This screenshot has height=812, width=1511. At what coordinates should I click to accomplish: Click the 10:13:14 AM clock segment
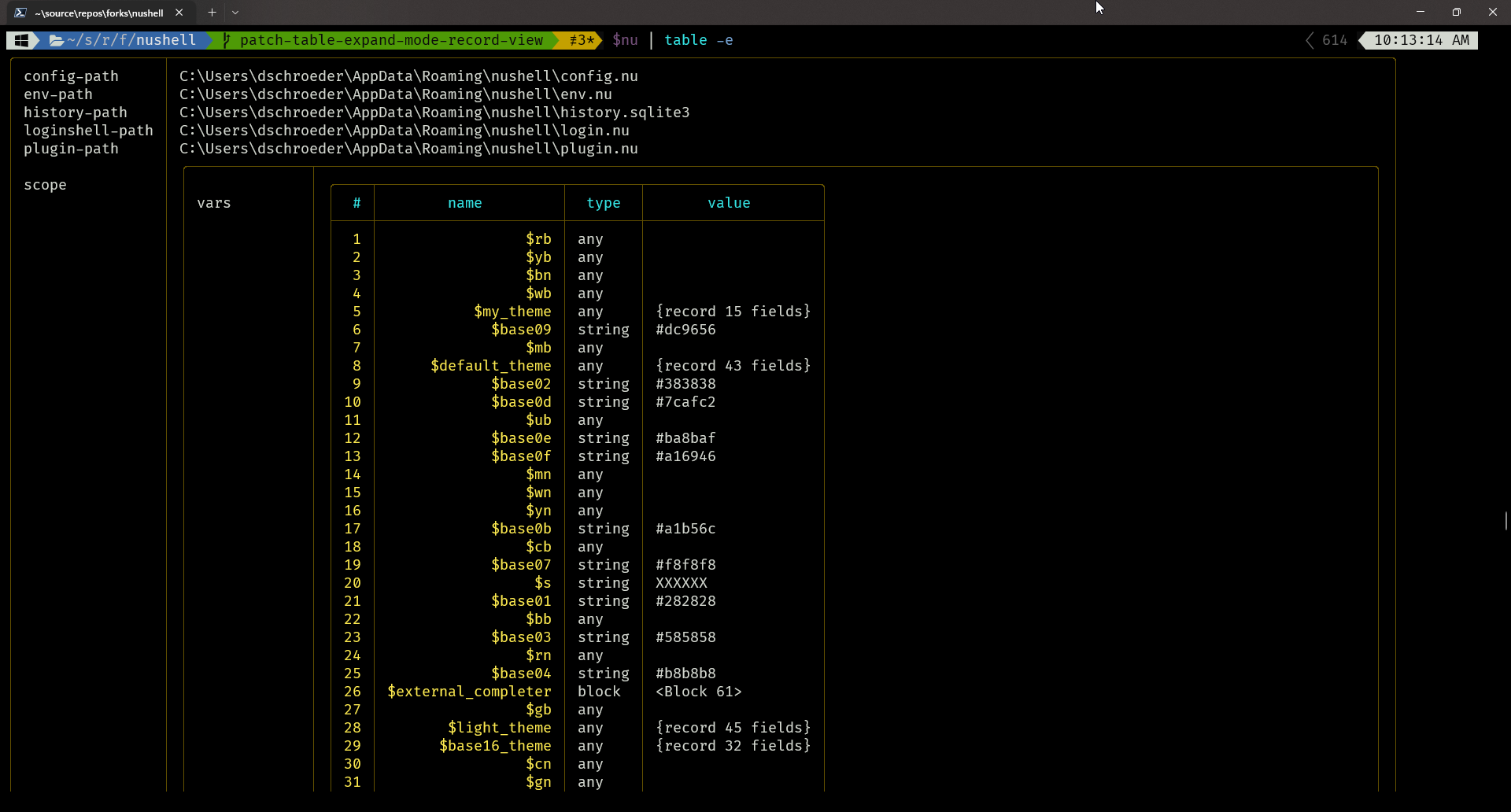[1421, 40]
